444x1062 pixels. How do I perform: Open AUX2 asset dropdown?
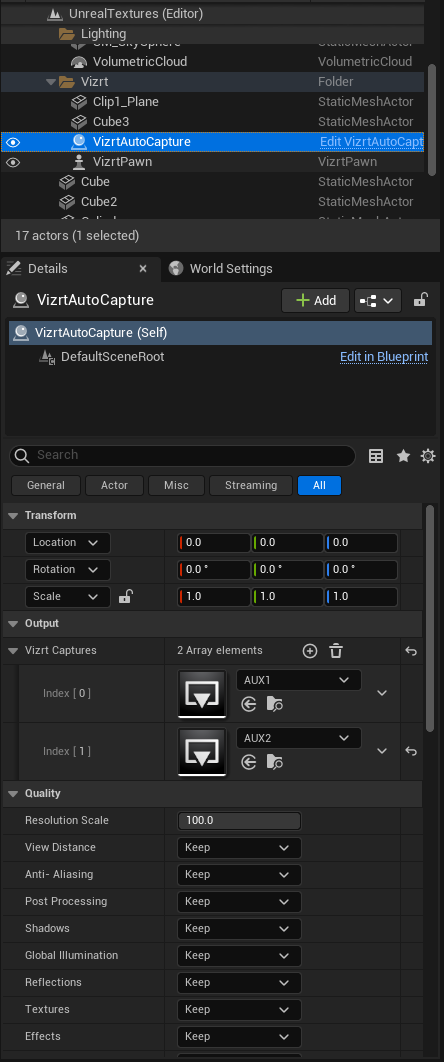298,738
